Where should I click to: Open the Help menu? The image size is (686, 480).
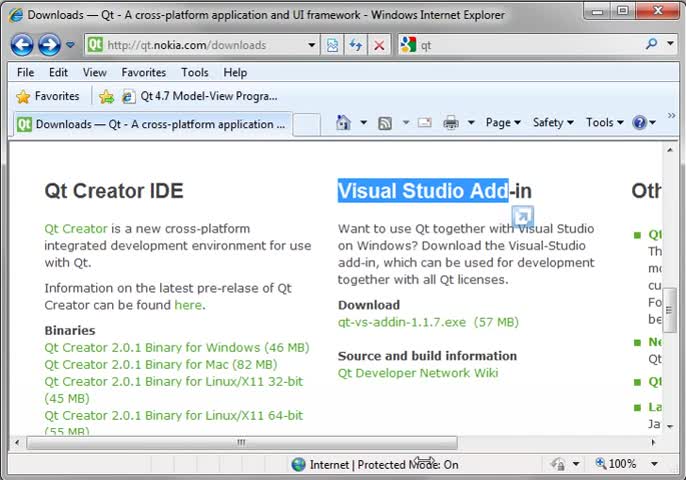coord(235,72)
